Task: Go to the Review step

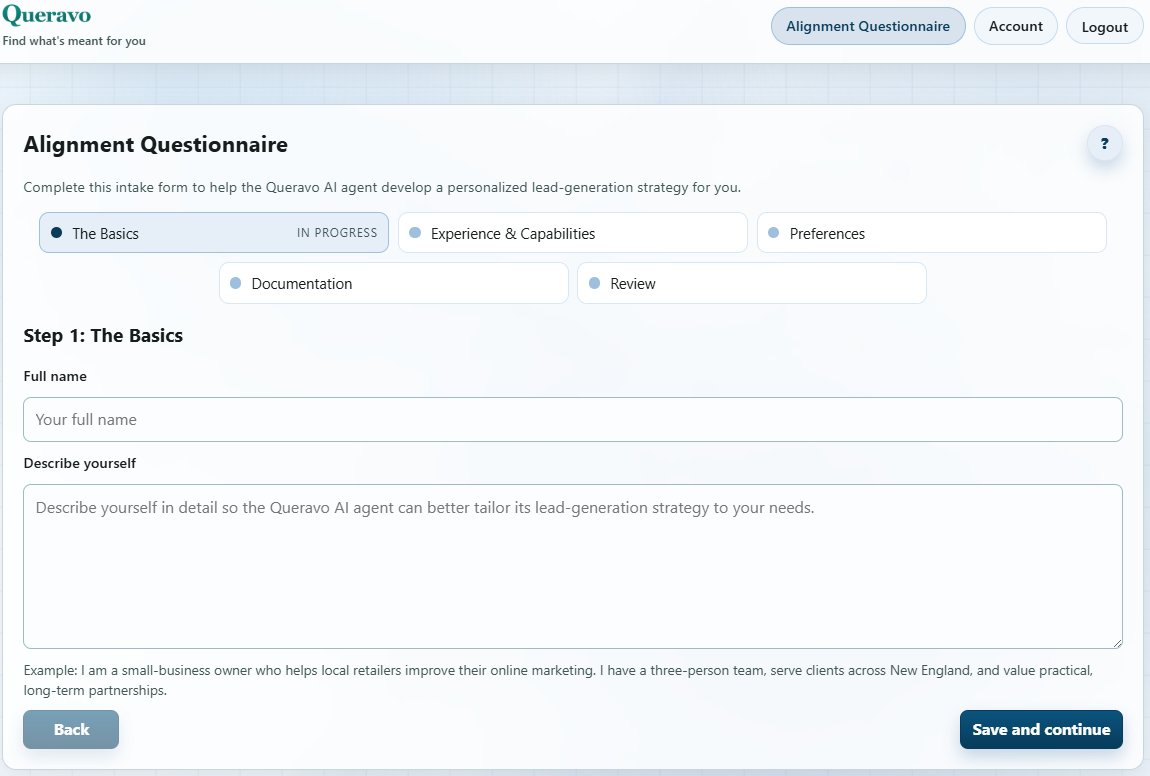Action: click(752, 283)
